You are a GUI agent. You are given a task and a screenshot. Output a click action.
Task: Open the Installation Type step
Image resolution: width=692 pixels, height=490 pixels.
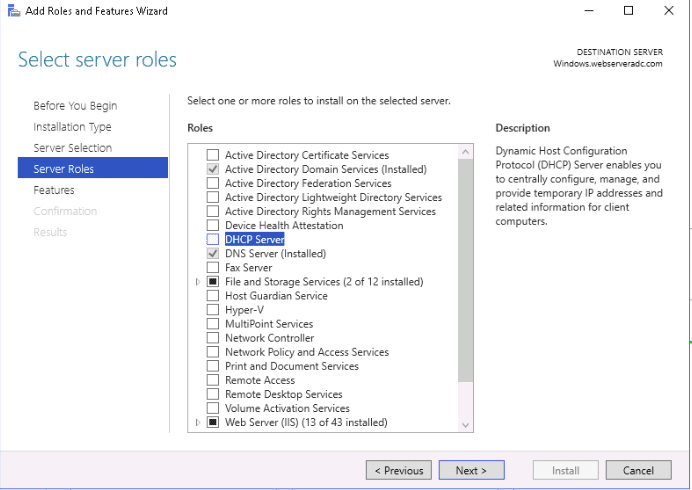(x=72, y=127)
